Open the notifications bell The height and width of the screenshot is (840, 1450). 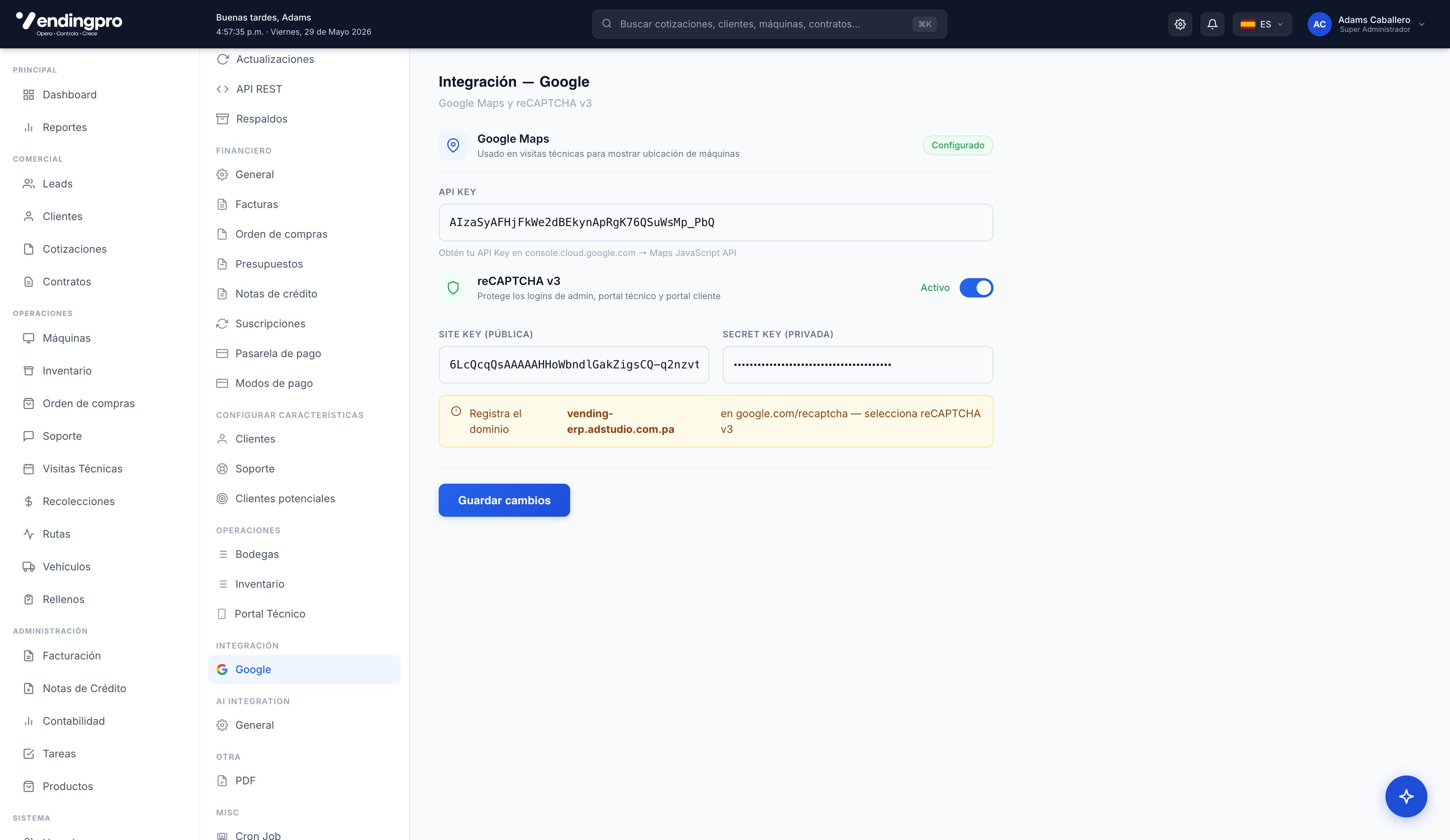coord(1212,24)
